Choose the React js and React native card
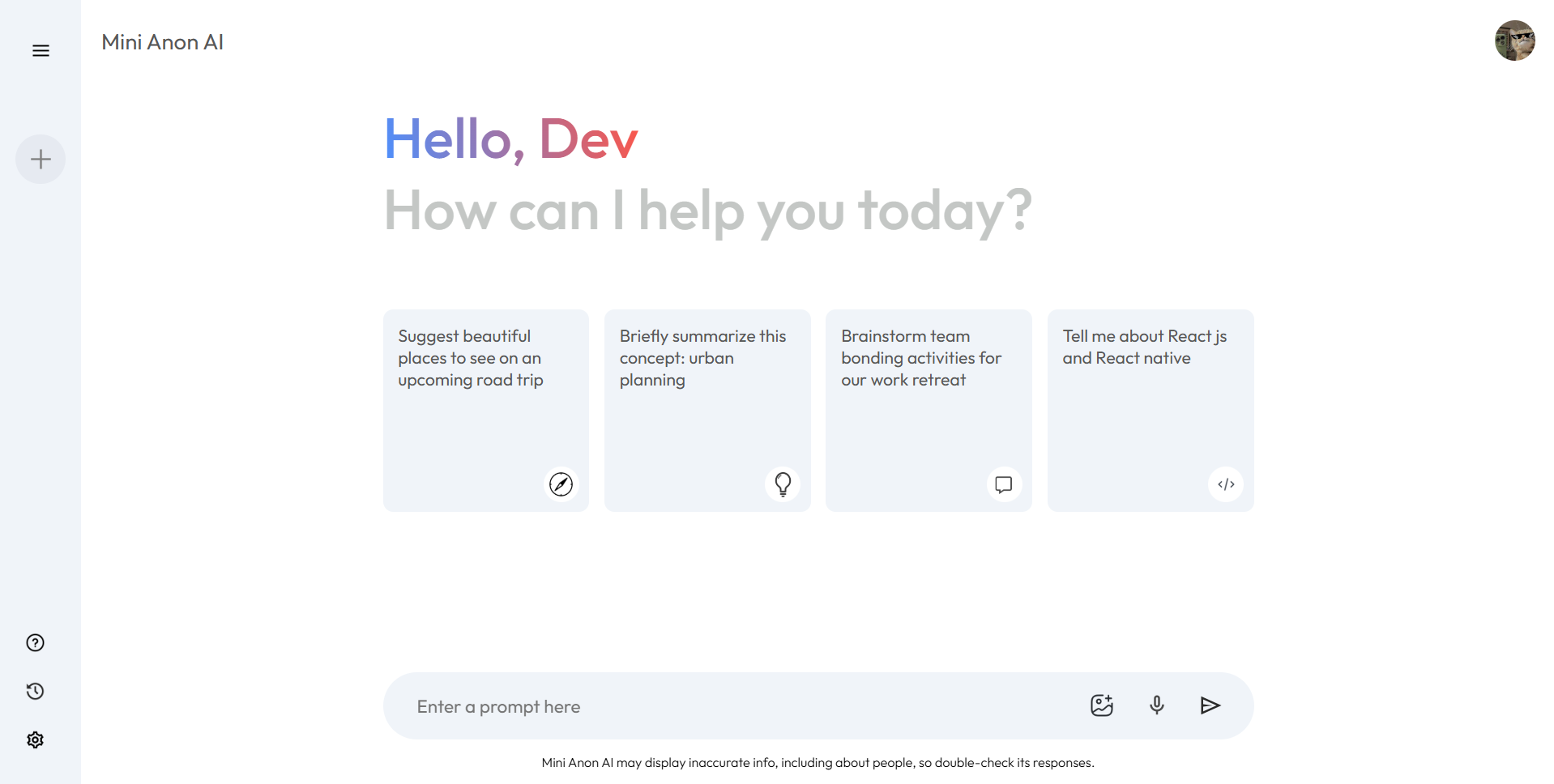 tap(1151, 411)
